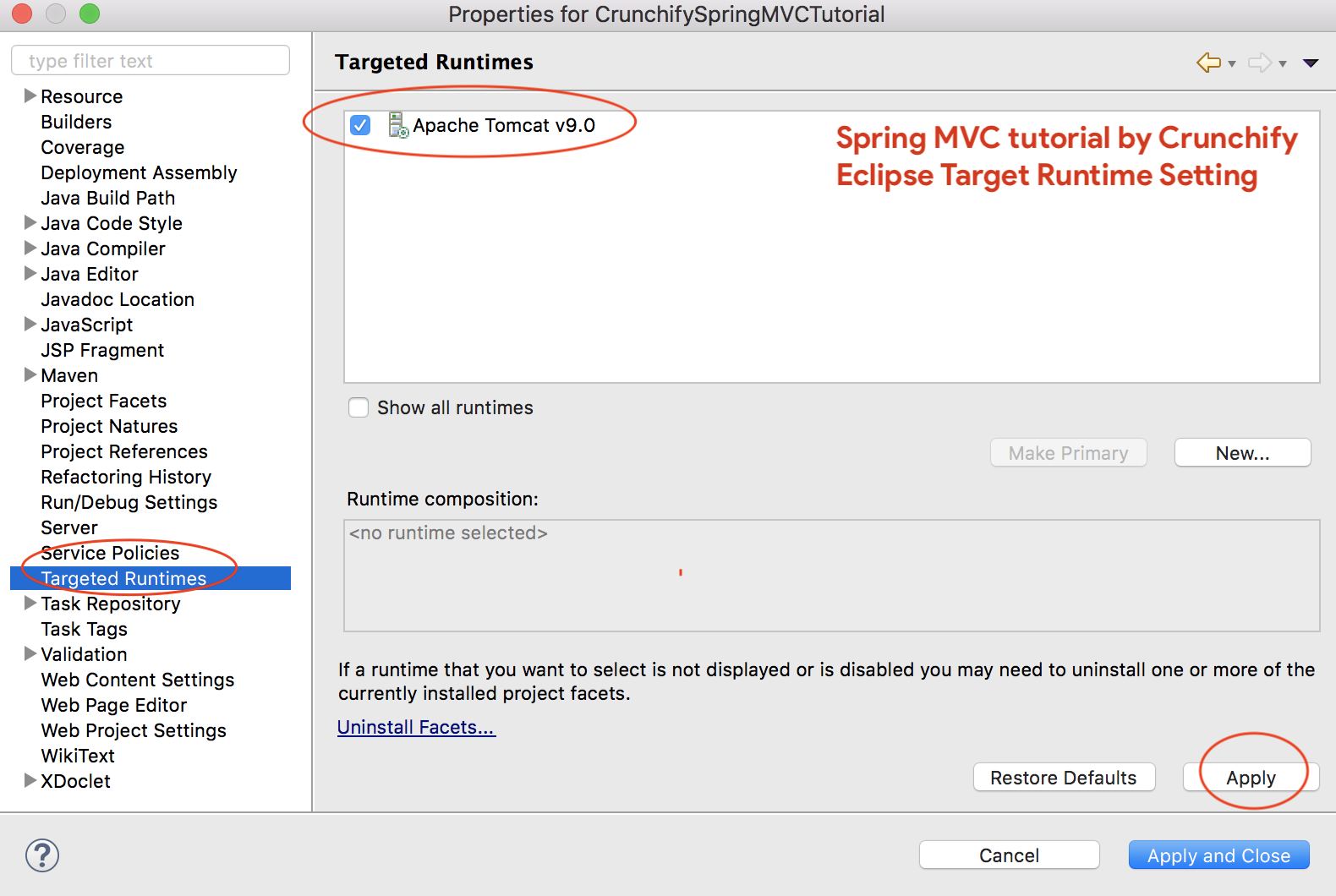Select Project Facets in the sidebar
Screen dimensions: 1336x896
coord(104,401)
